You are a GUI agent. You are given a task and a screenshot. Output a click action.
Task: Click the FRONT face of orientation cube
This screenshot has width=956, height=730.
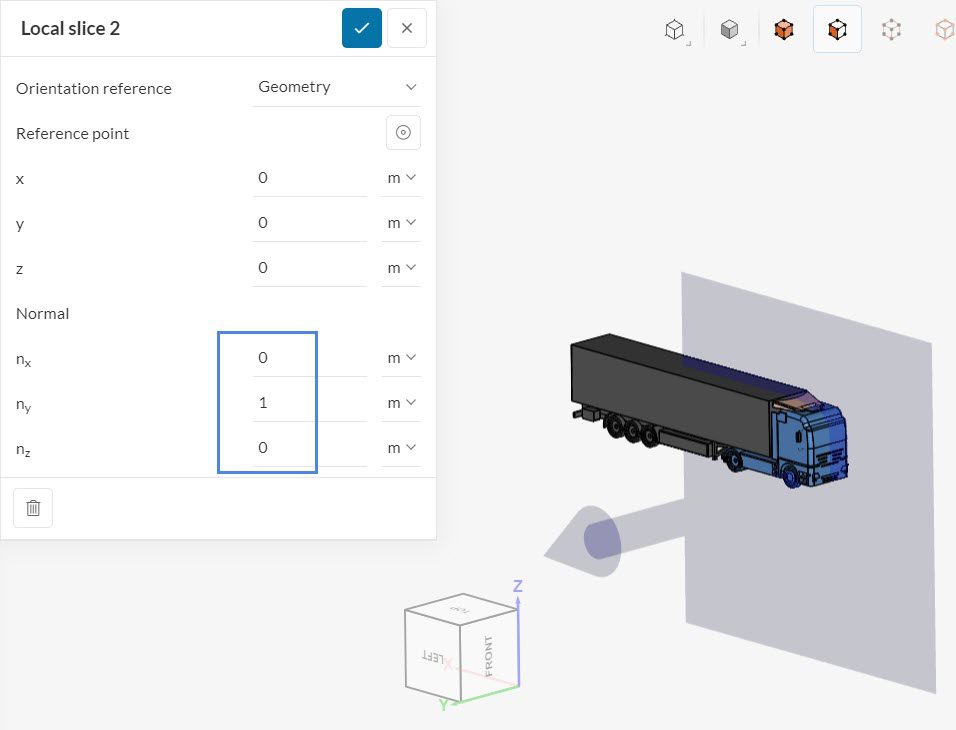pyautogui.click(x=490, y=657)
